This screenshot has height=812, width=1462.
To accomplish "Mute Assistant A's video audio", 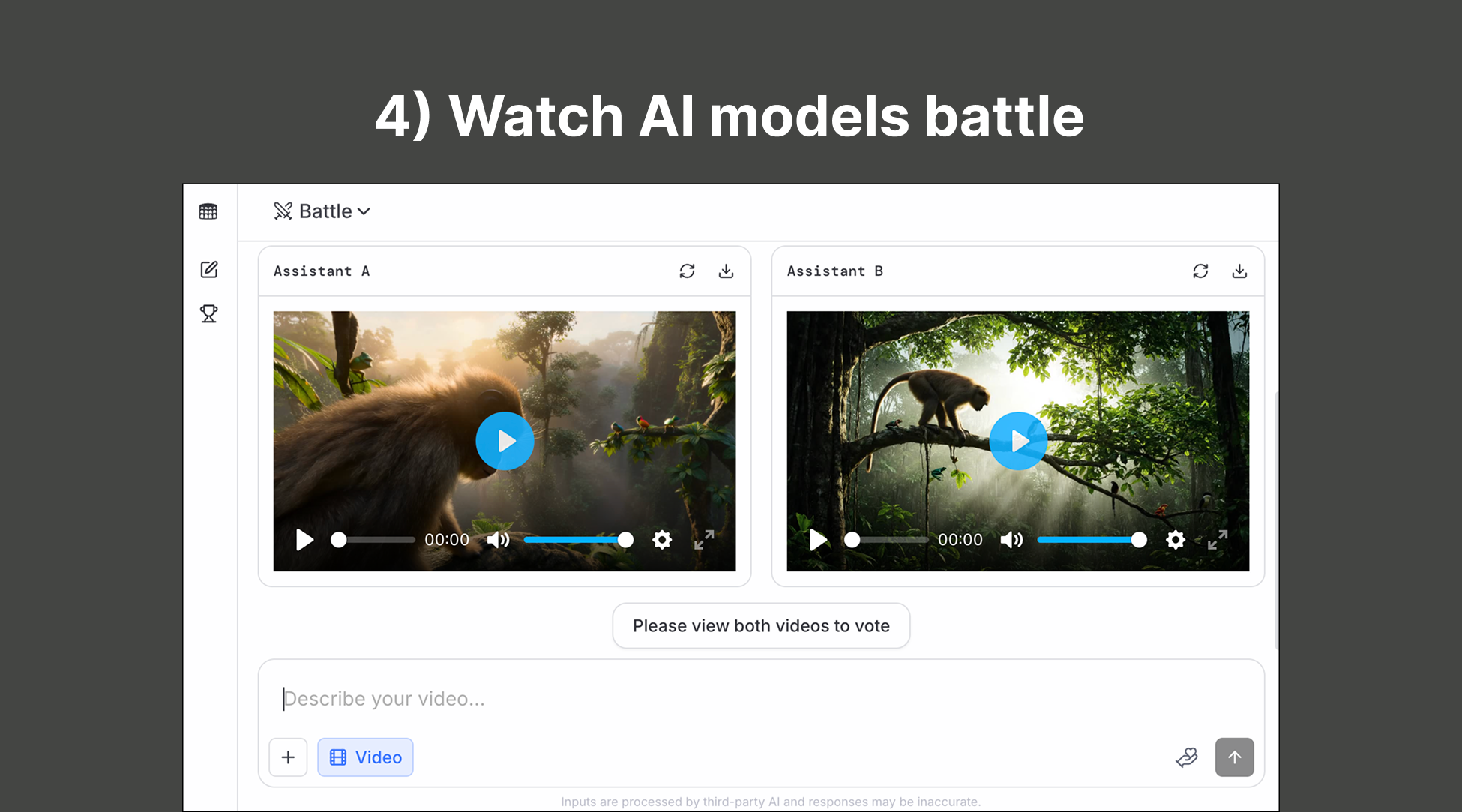I will point(498,540).
